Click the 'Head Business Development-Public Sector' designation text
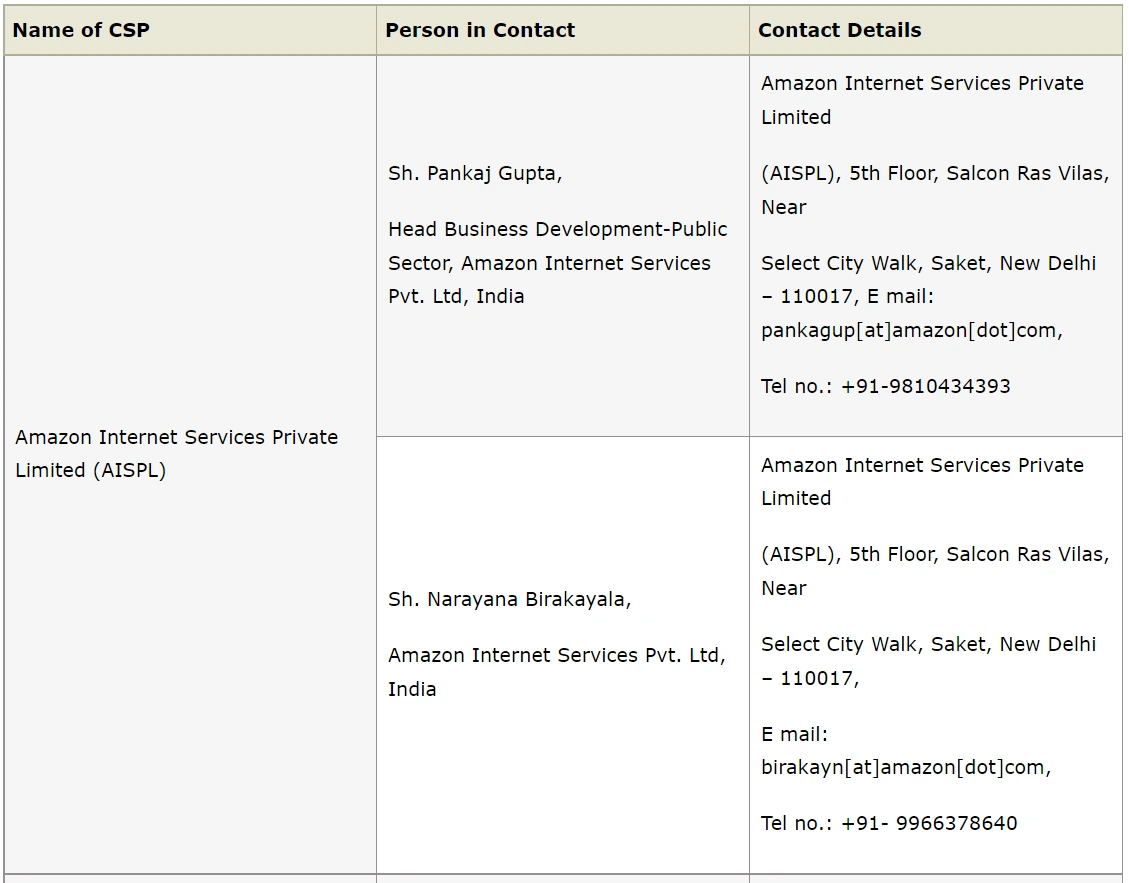 557,246
